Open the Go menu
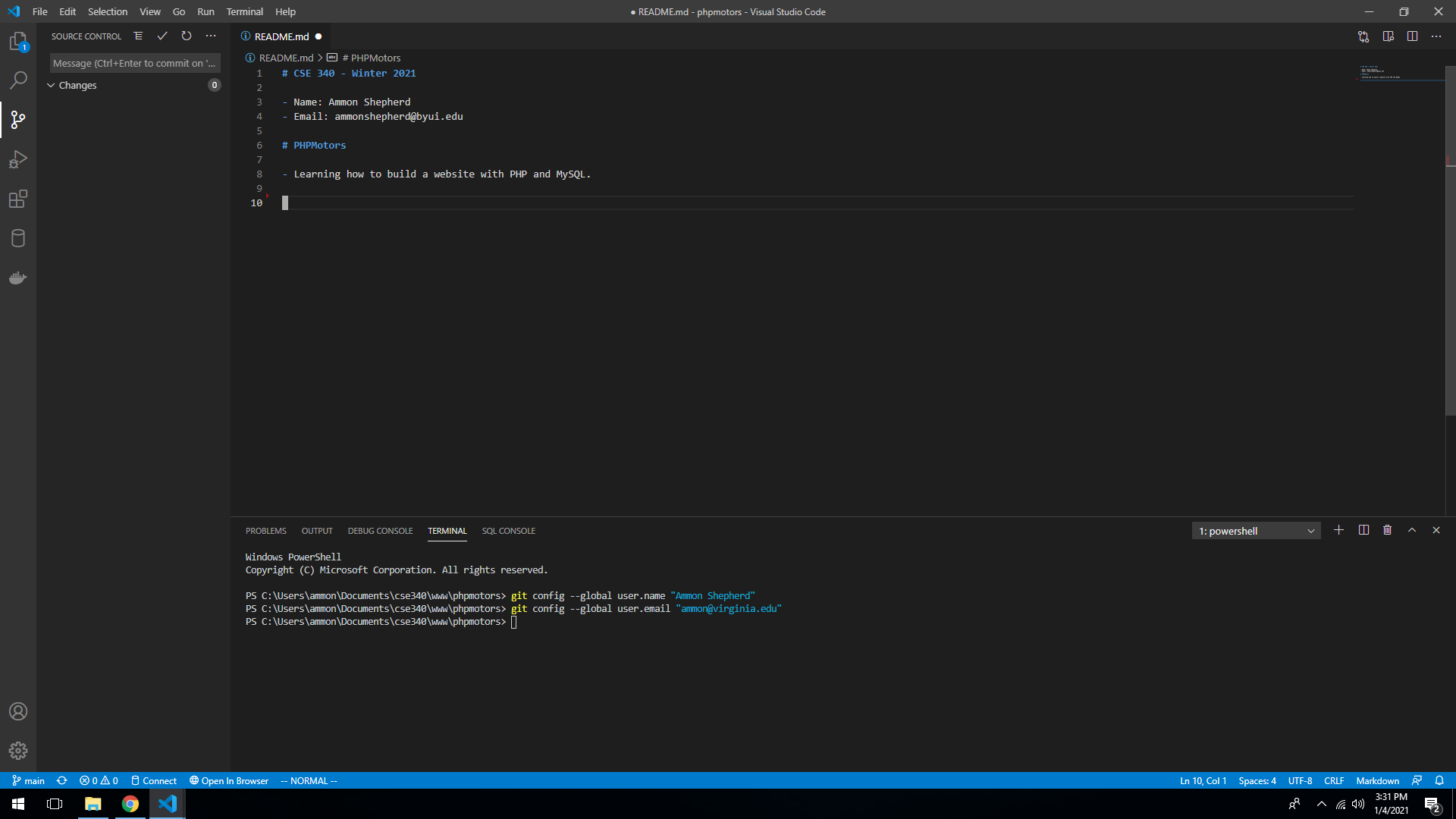 click(179, 11)
